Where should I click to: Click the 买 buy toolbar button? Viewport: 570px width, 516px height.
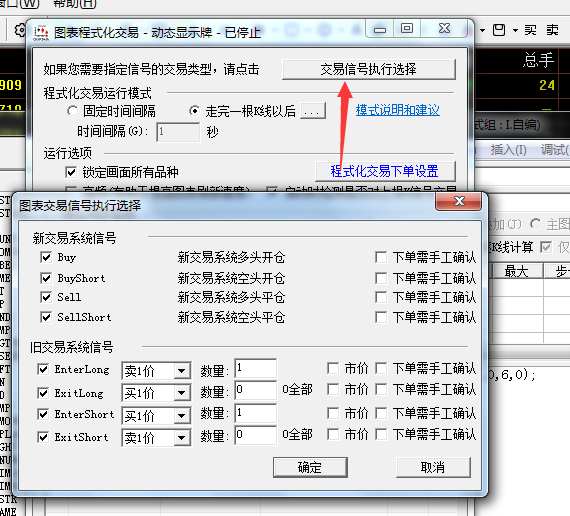tap(530, 30)
